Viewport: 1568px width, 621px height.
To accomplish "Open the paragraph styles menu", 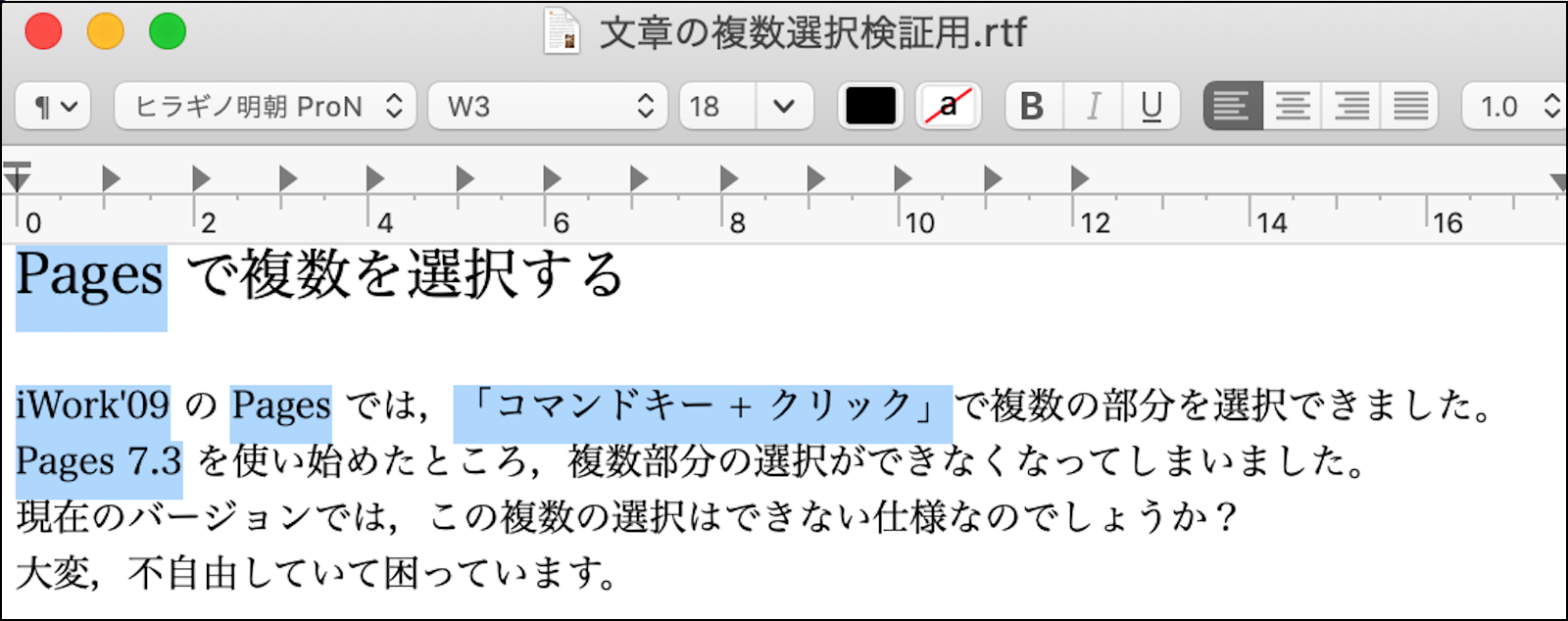I will click(x=53, y=106).
